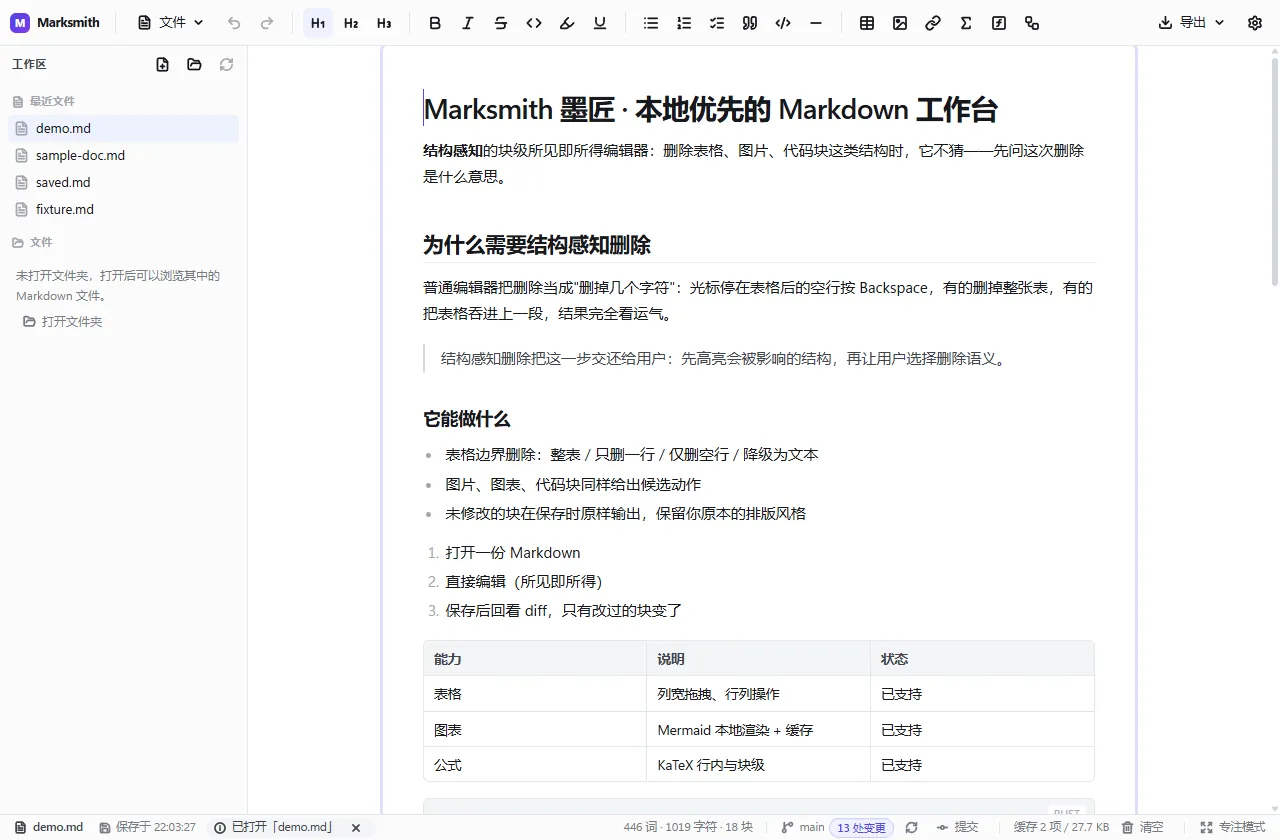The image size is (1280, 840).
Task: Expand the 导出 export dropdown
Action: 1192,23
